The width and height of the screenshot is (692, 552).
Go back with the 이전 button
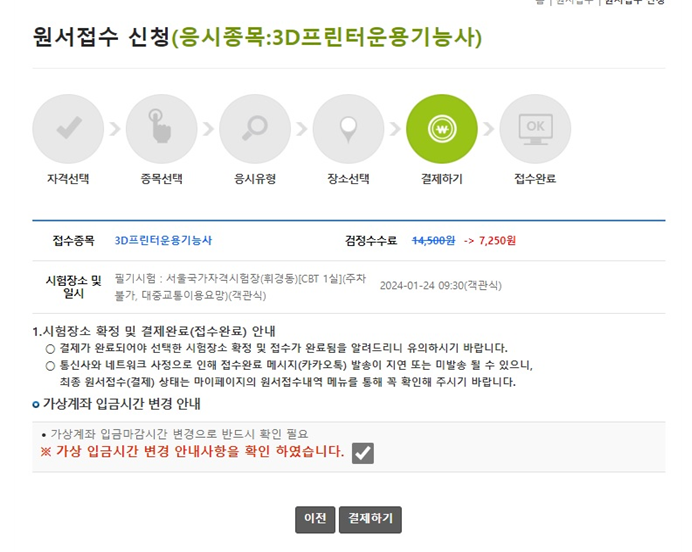pyautogui.click(x=315, y=519)
